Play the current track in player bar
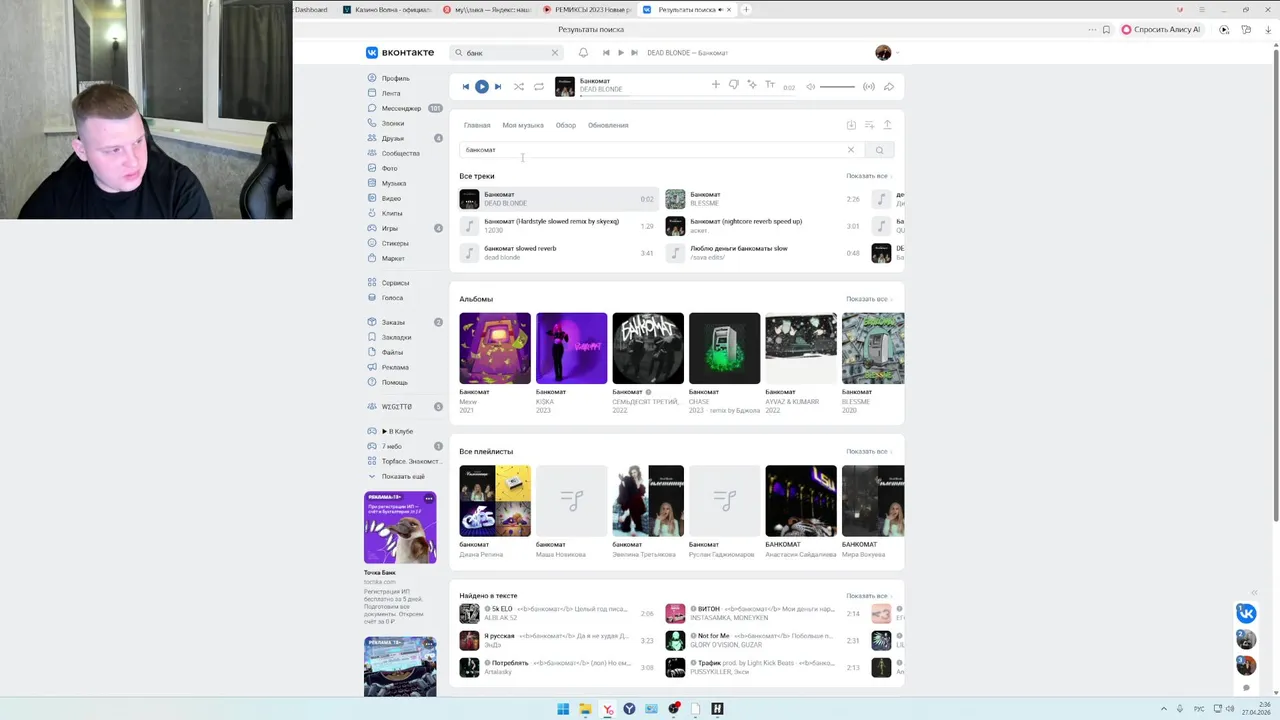This screenshot has height=720, width=1280. click(481, 86)
